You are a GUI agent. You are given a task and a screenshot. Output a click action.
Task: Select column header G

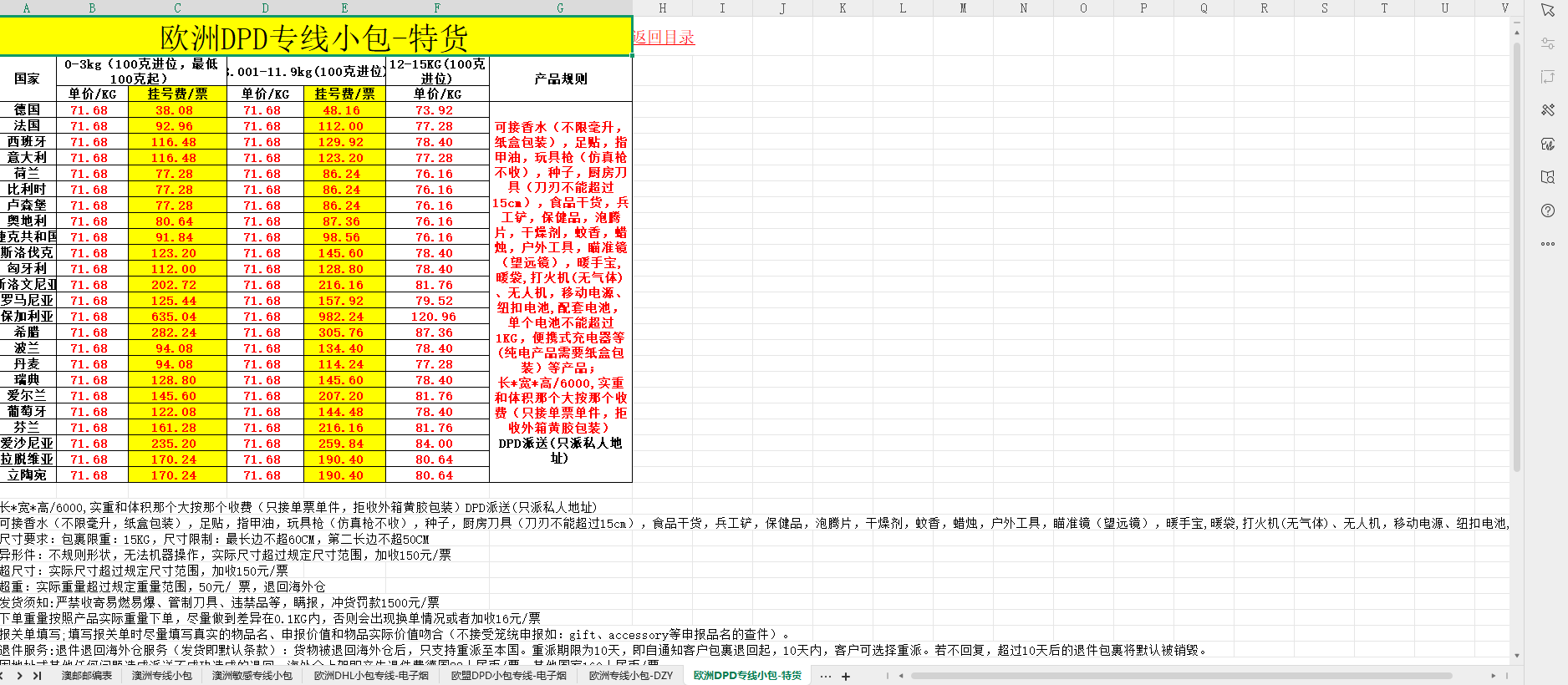coord(560,8)
